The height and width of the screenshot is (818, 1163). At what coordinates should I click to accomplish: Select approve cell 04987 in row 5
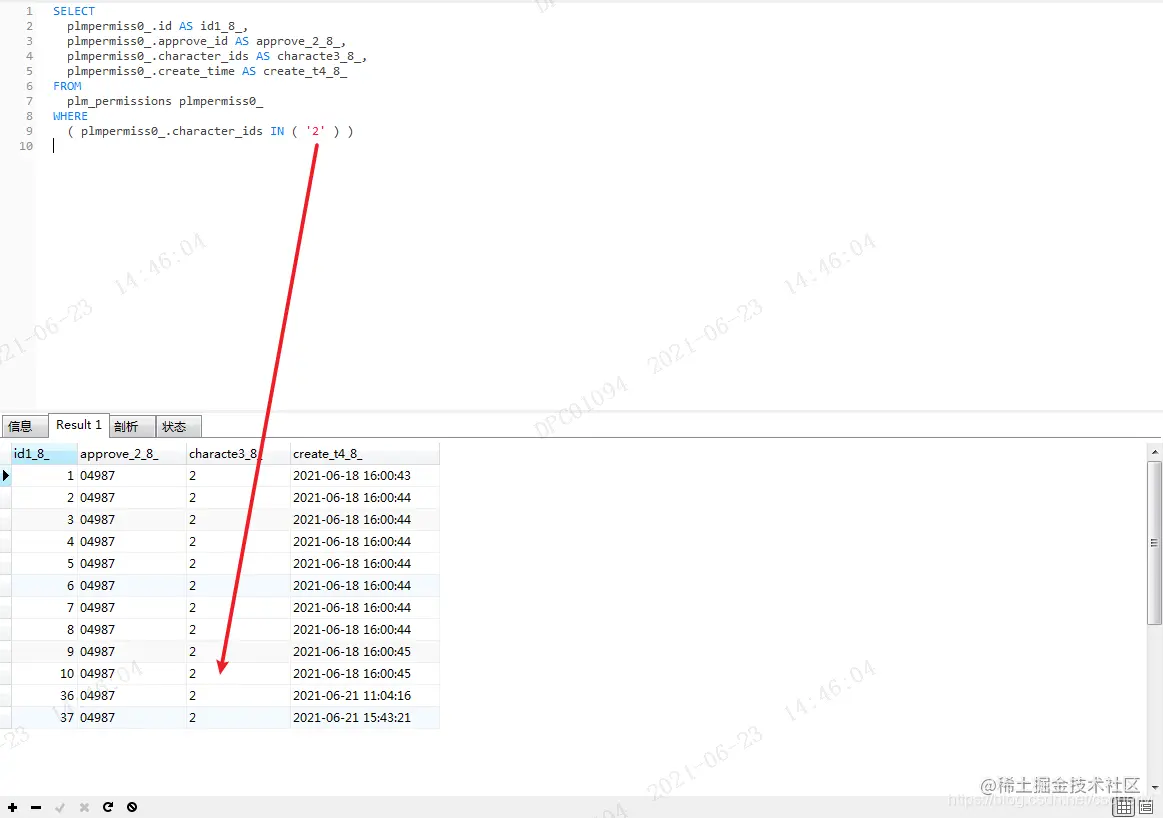[x=131, y=564]
